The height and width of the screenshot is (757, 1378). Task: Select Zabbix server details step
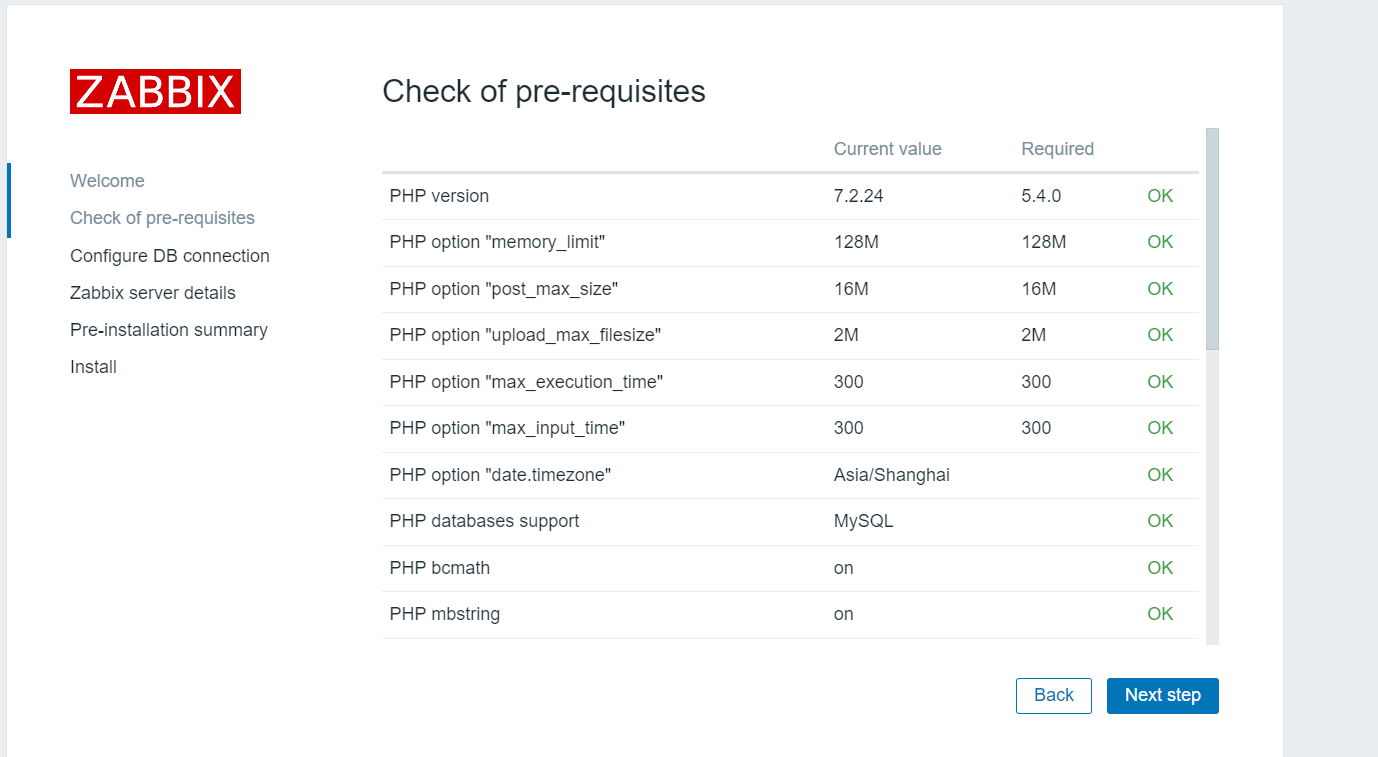pos(153,293)
